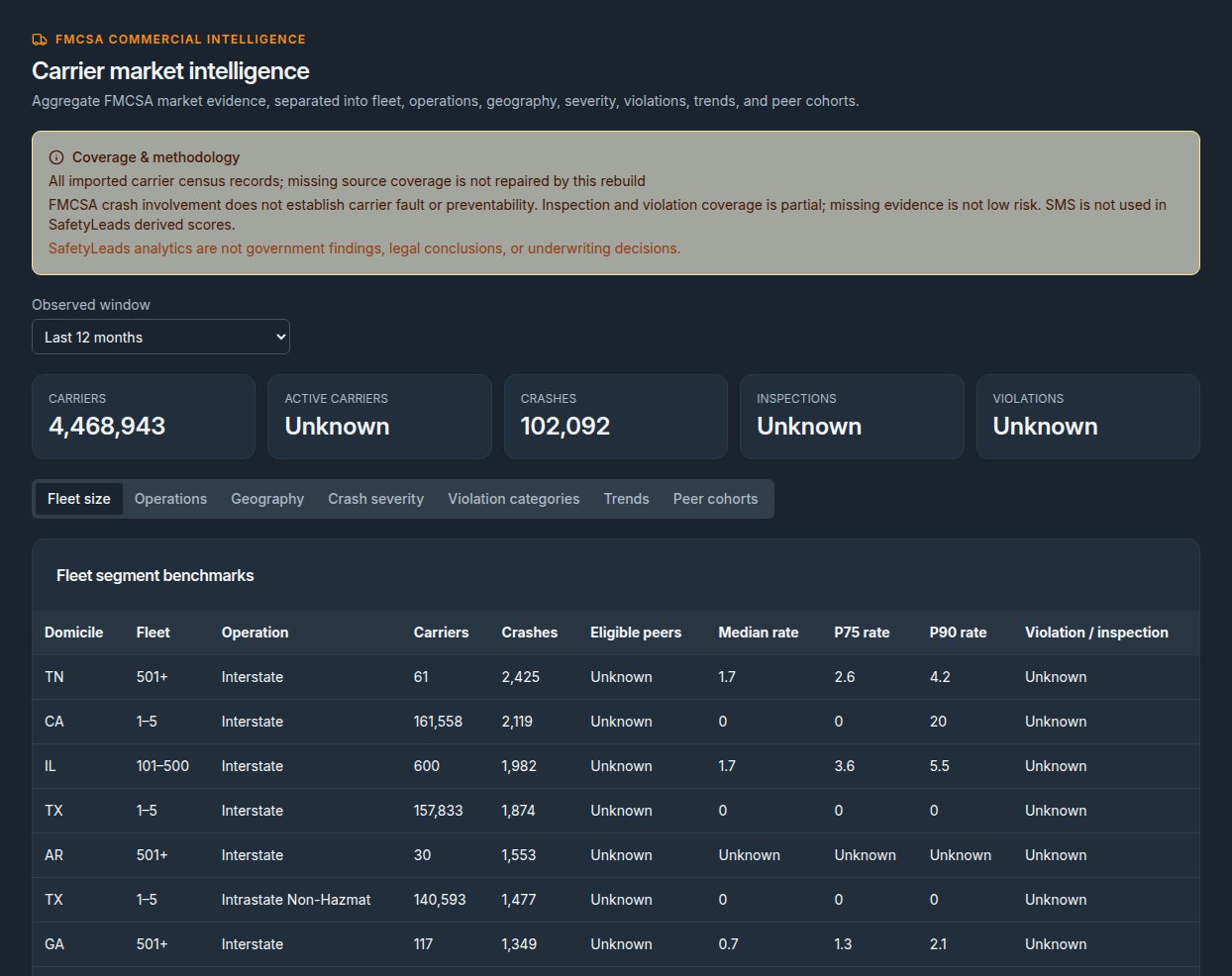
Task: Click the Fleet segment benchmarks heading
Action: 155,576
